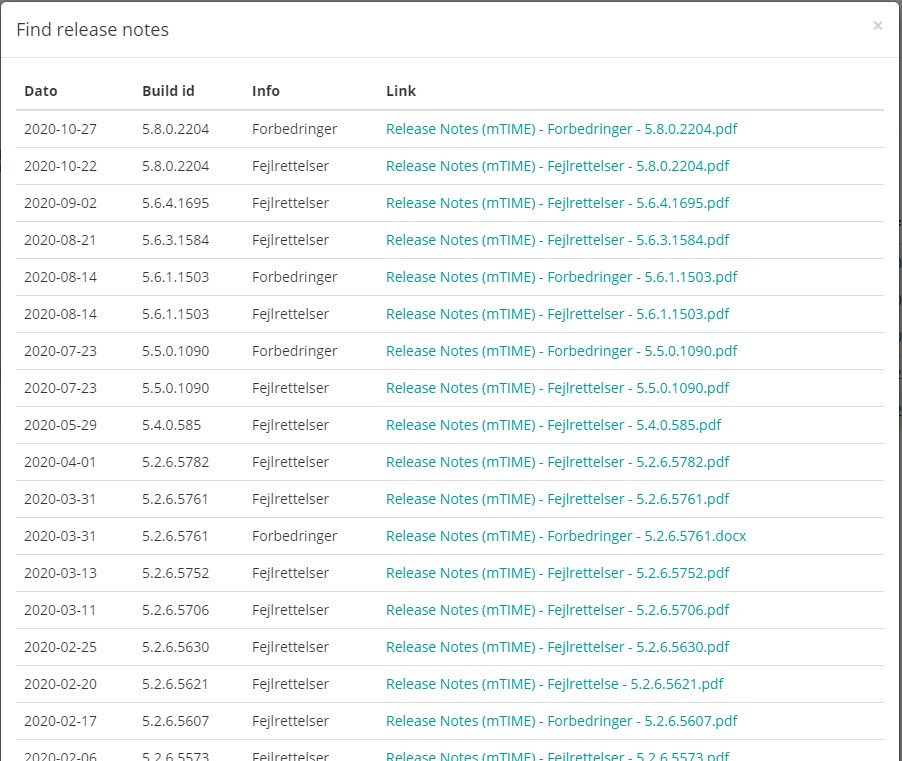902x761 pixels.
Task: Open Fejlrettelser 5.6.3.1584 release notes link
Action: click(x=557, y=240)
